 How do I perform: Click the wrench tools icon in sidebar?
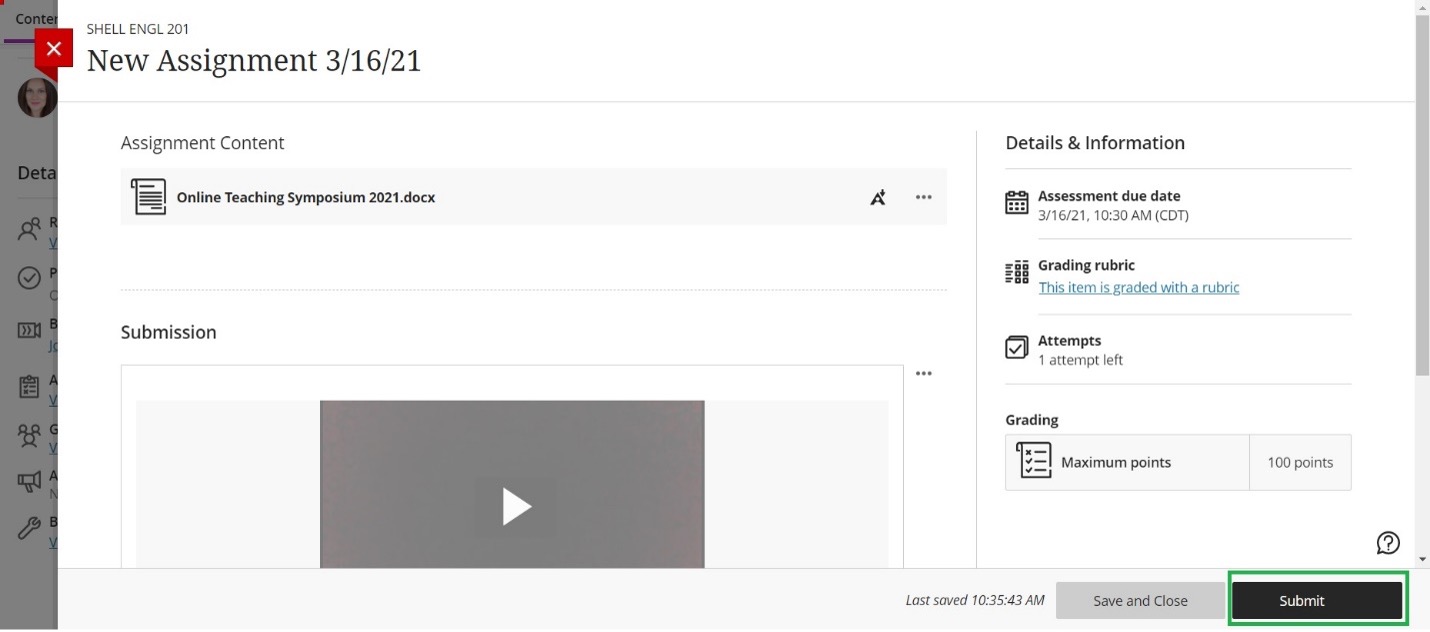pos(30,528)
